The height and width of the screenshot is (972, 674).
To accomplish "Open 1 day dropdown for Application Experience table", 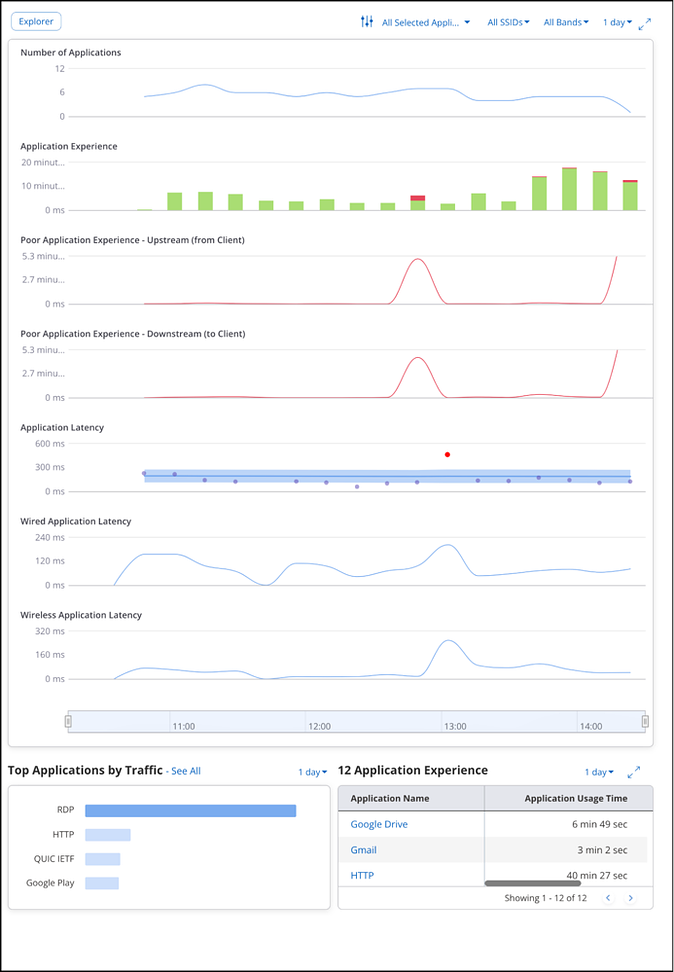I will click(x=599, y=772).
